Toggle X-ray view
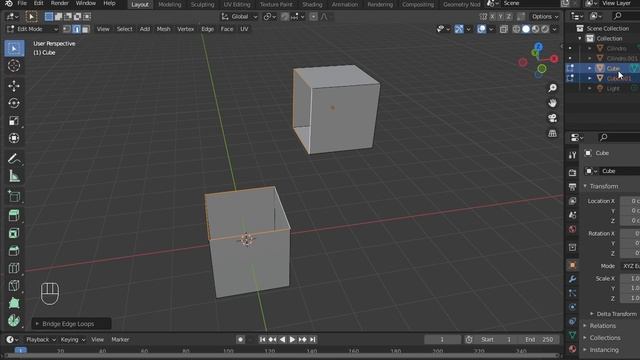 tap(504, 29)
